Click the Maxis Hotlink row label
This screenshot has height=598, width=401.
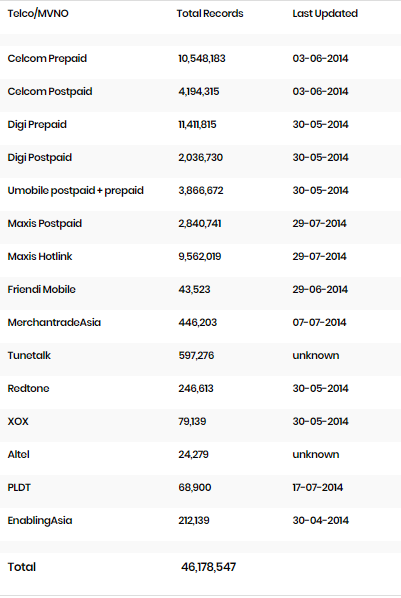point(40,257)
